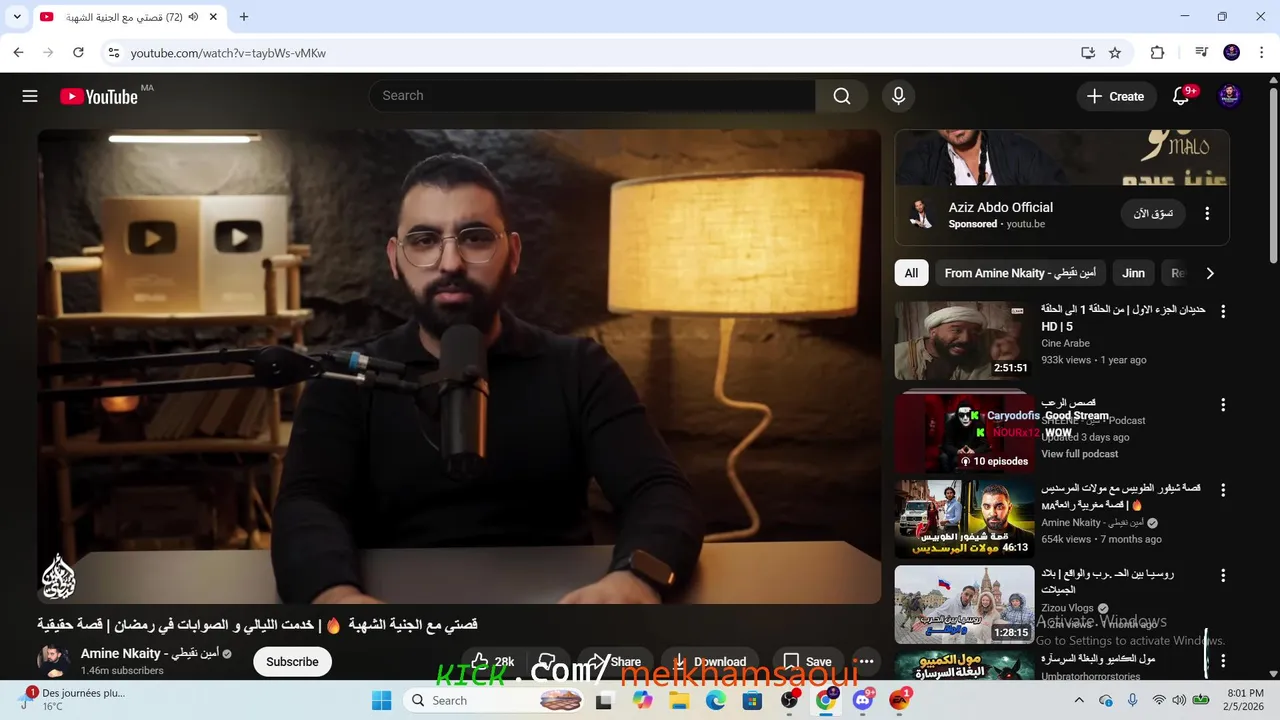Subscribe to Amine Nkaity channel
Screen dimensions: 1280x720
click(292, 662)
